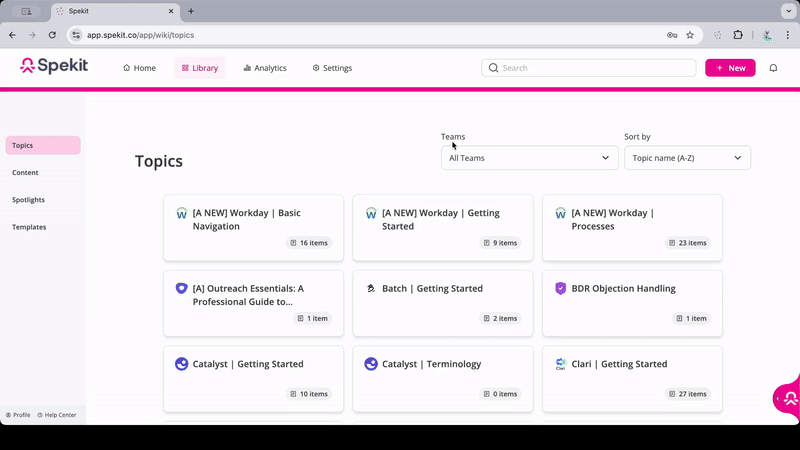
Task: Click the Catalyst Terminology icon
Action: [371, 364]
